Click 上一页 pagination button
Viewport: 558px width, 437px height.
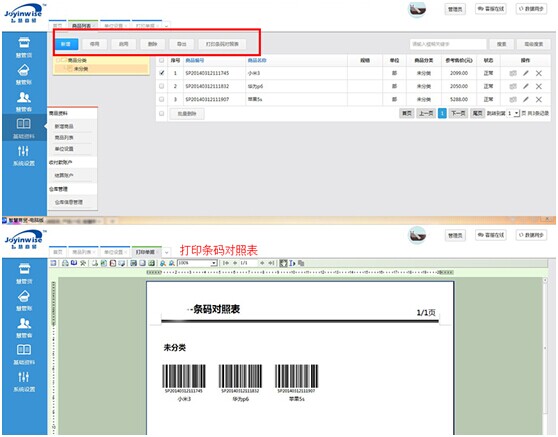pyautogui.click(x=426, y=113)
